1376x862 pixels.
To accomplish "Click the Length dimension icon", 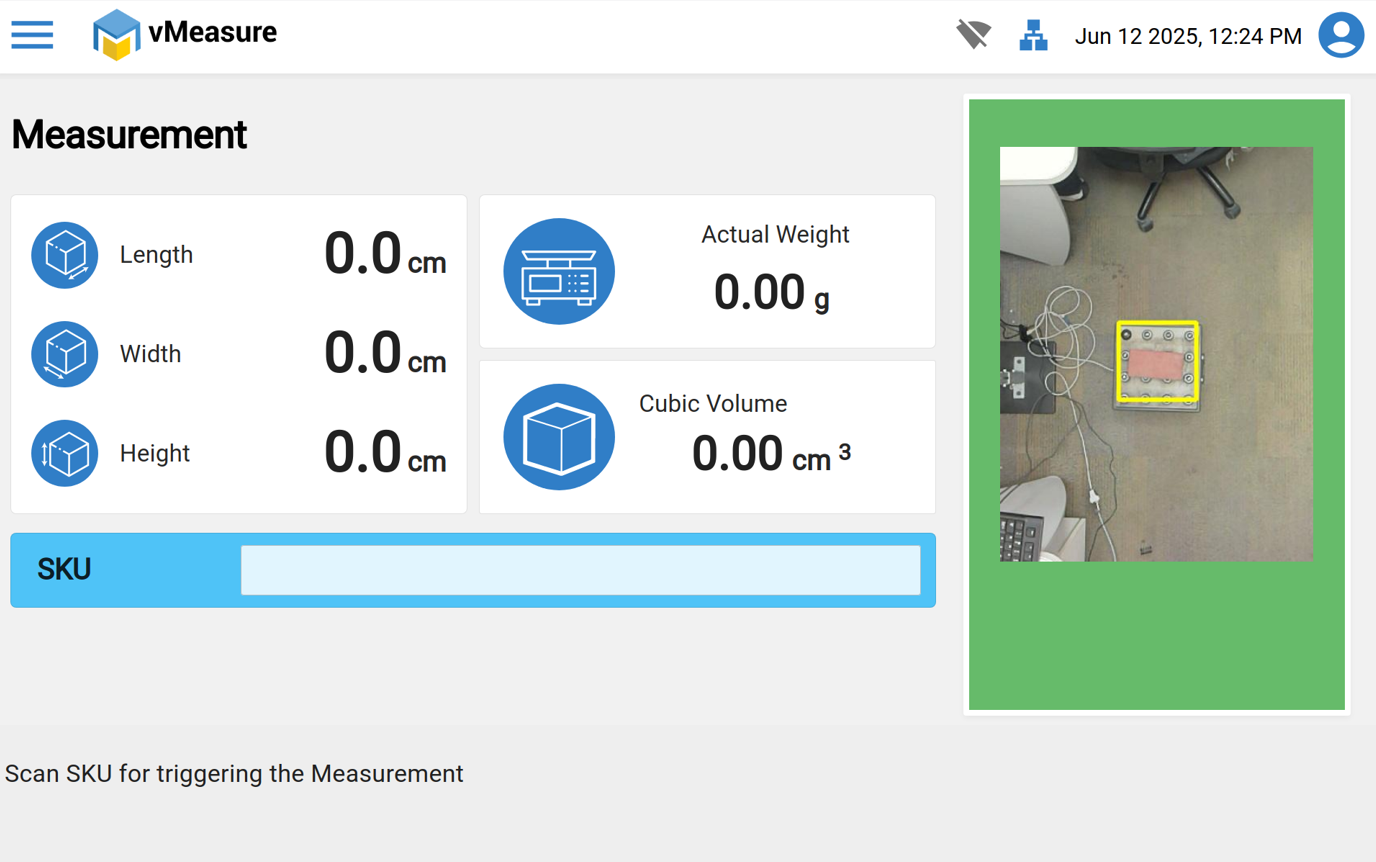I will [65, 255].
